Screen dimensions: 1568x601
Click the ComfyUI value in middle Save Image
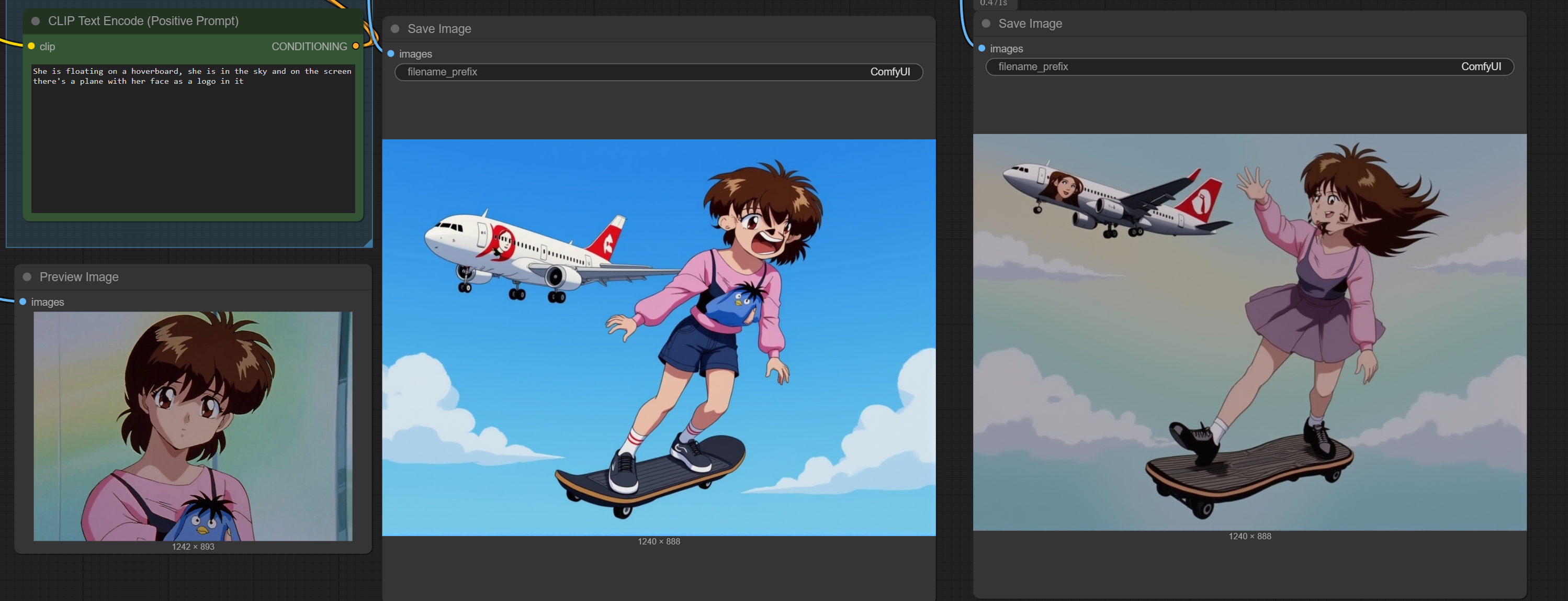tap(890, 72)
